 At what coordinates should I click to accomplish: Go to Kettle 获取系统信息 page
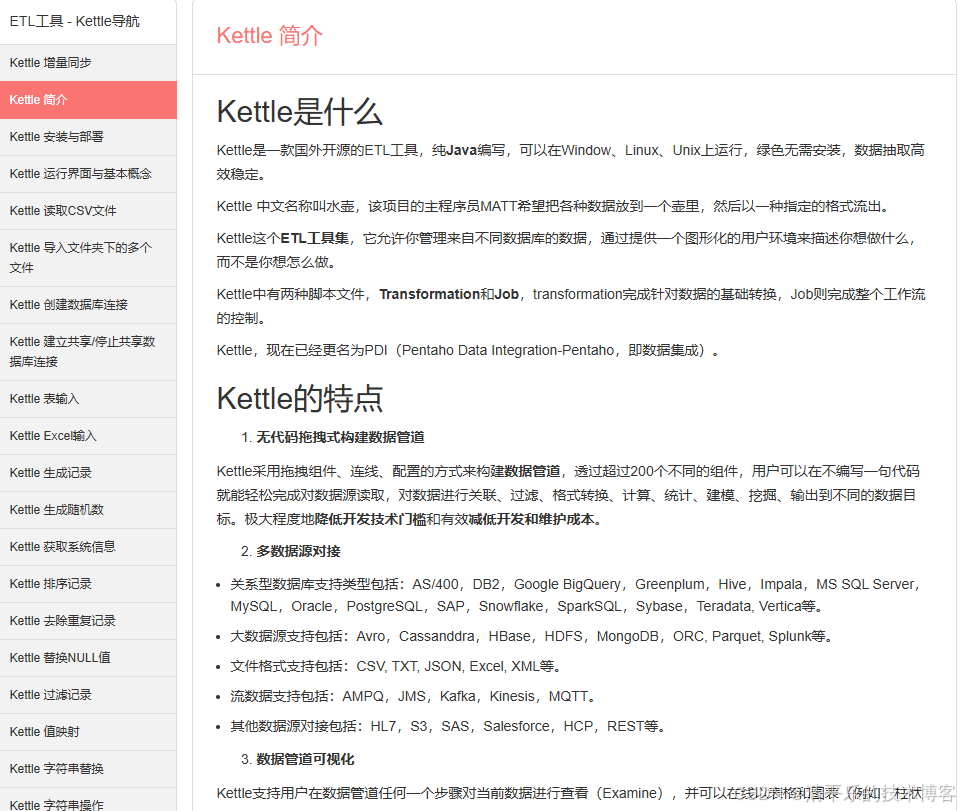click(88, 547)
